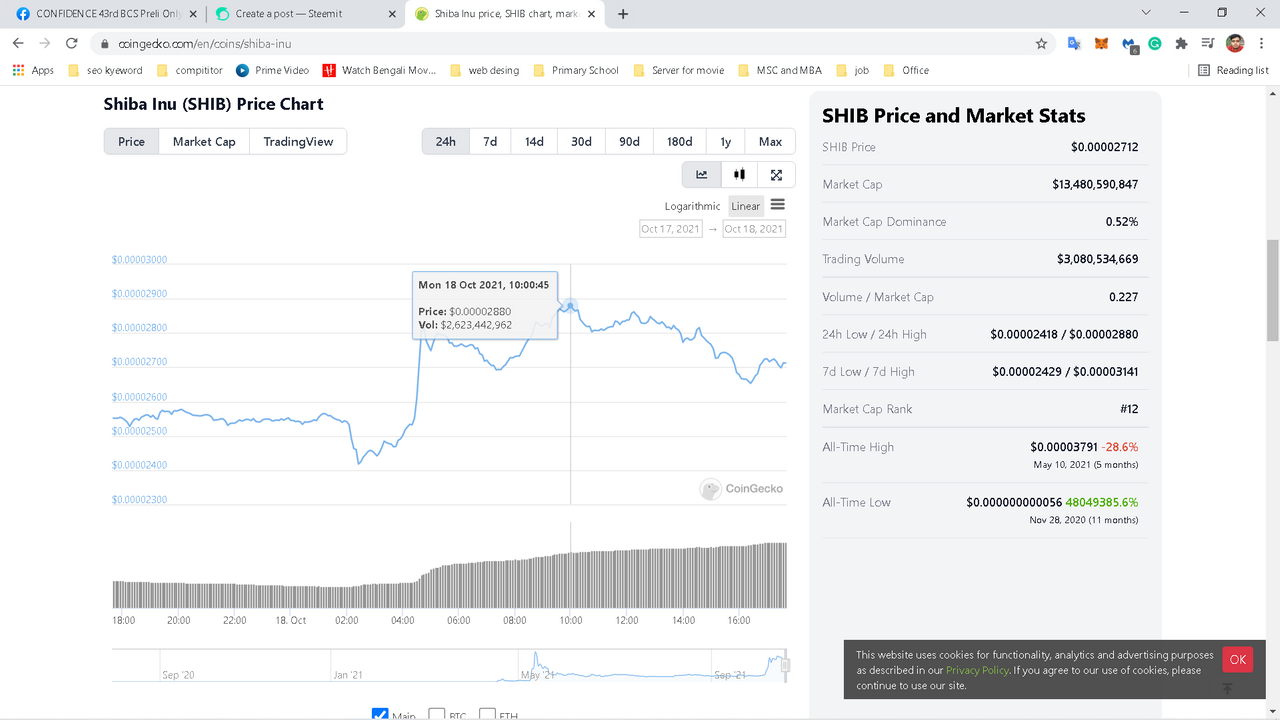The height and width of the screenshot is (720, 1280).
Task: Open the Apps grid shortcut
Action: (33, 70)
